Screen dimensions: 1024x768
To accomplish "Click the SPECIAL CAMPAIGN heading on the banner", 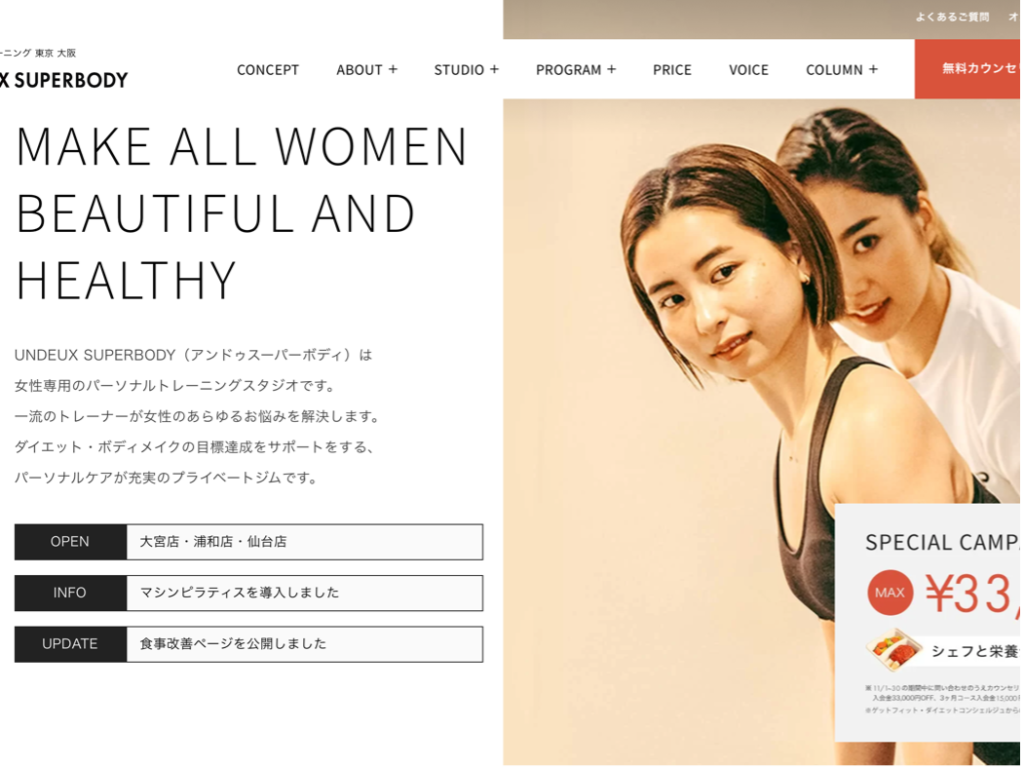I will (x=942, y=542).
